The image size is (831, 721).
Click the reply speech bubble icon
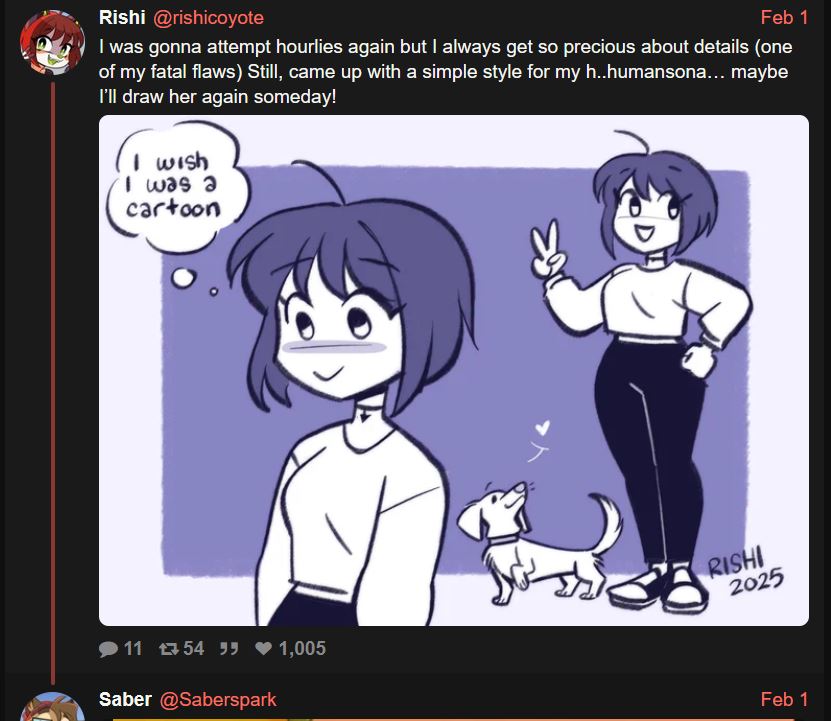click(x=108, y=649)
